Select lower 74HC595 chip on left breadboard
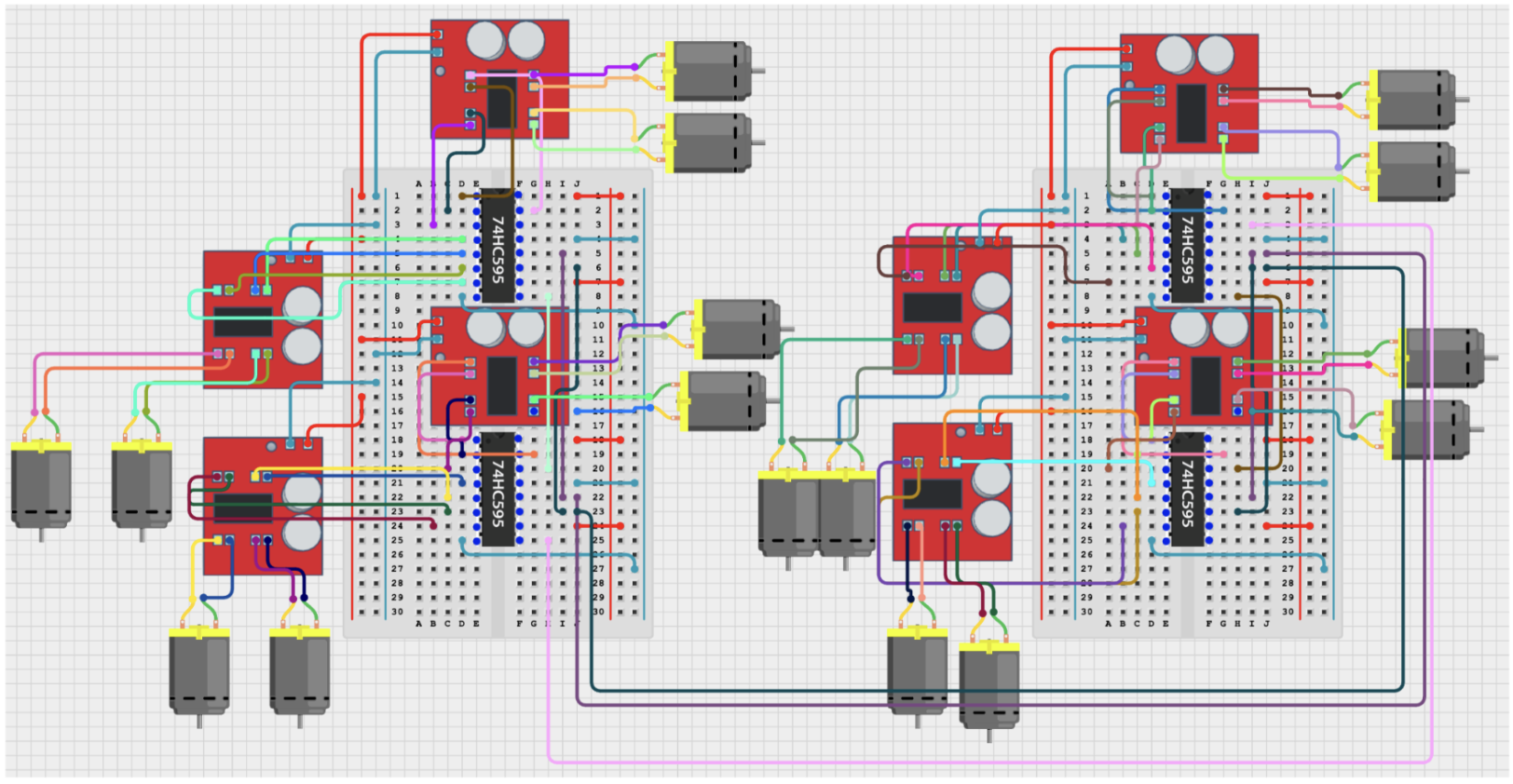Viewport: 1513px width, 784px height. (x=498, y=489)
